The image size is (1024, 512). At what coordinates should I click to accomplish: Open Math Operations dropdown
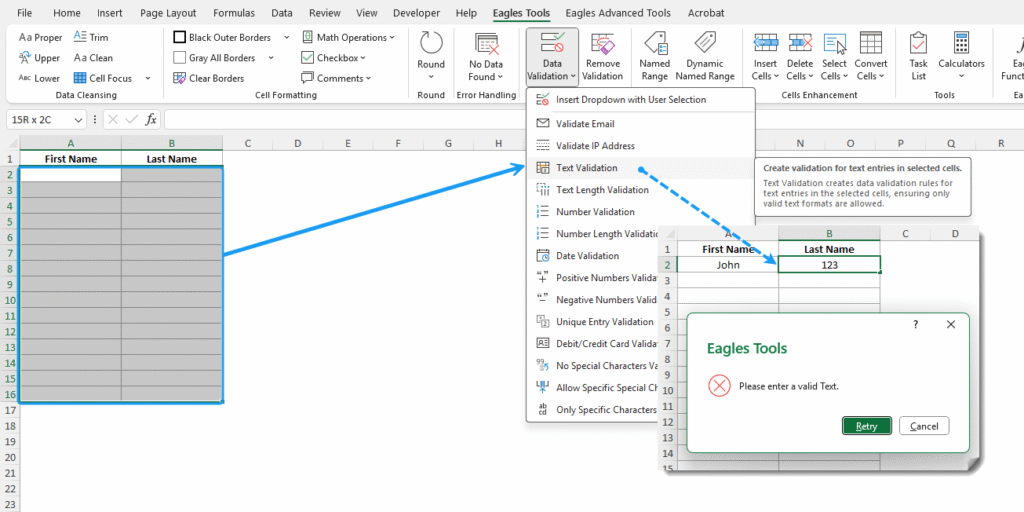348,37
